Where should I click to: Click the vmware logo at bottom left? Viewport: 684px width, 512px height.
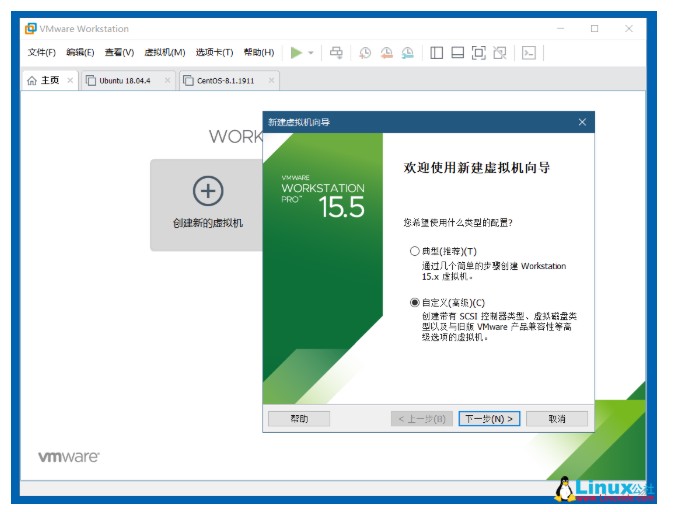pyautogui.click(x=68, y=457)
